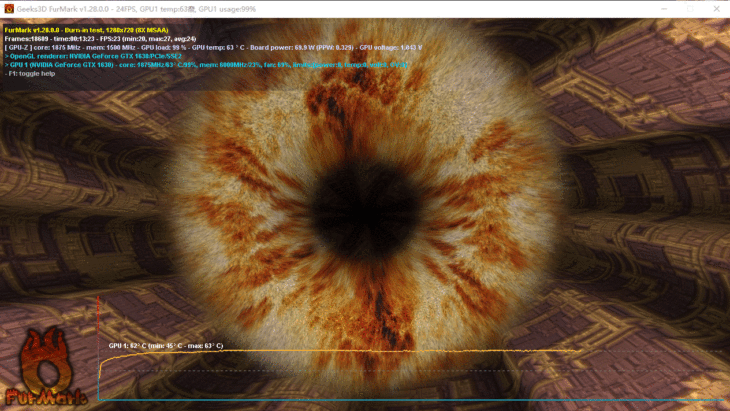Screen dimensions: 730x411
Task: Click the orange GPU temperature graph line
Action: 340,351
